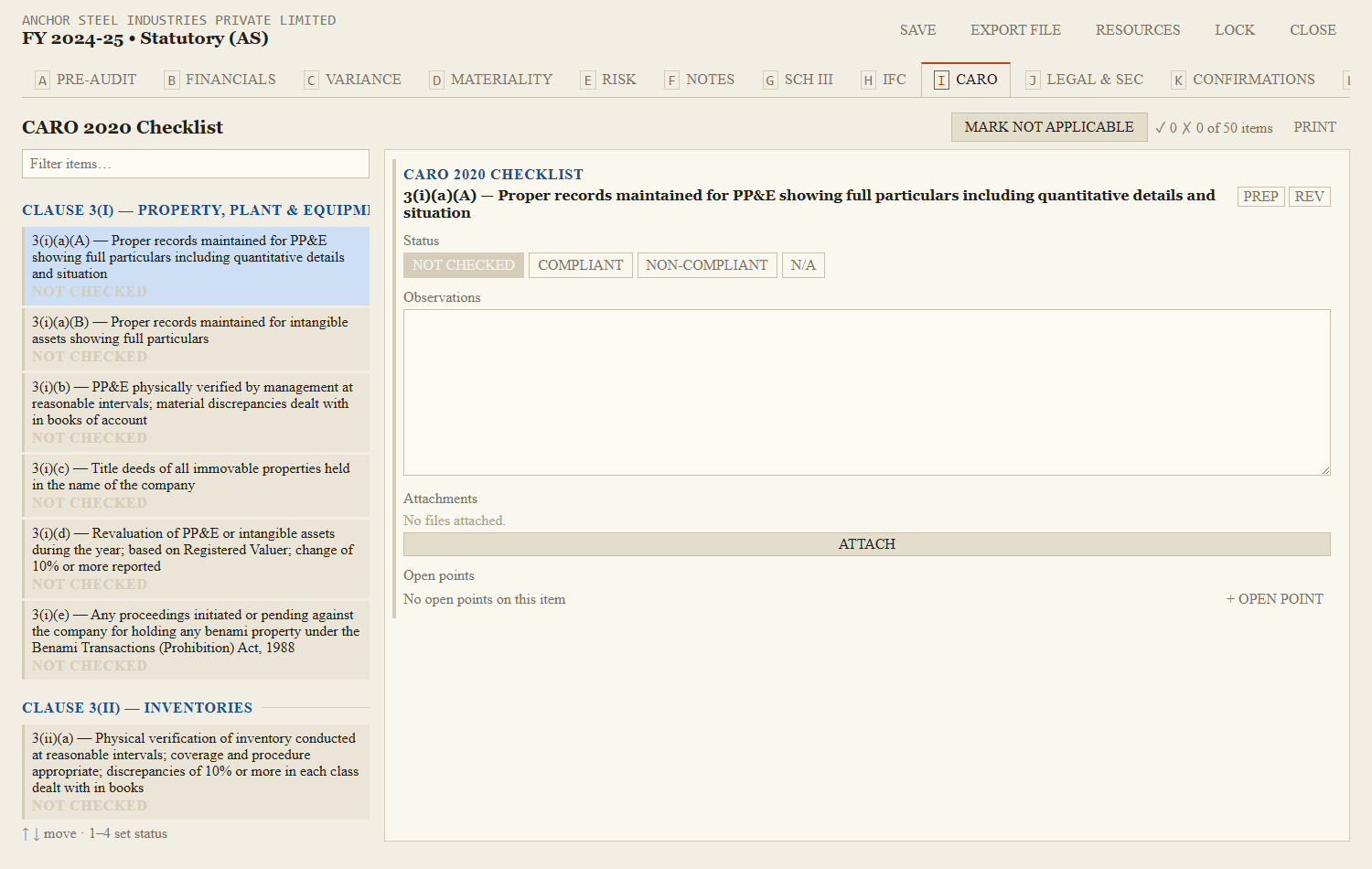This screenshot has width=1372, height=869.
Task: Set status to Non-Compliant
Action: point(707,265)
